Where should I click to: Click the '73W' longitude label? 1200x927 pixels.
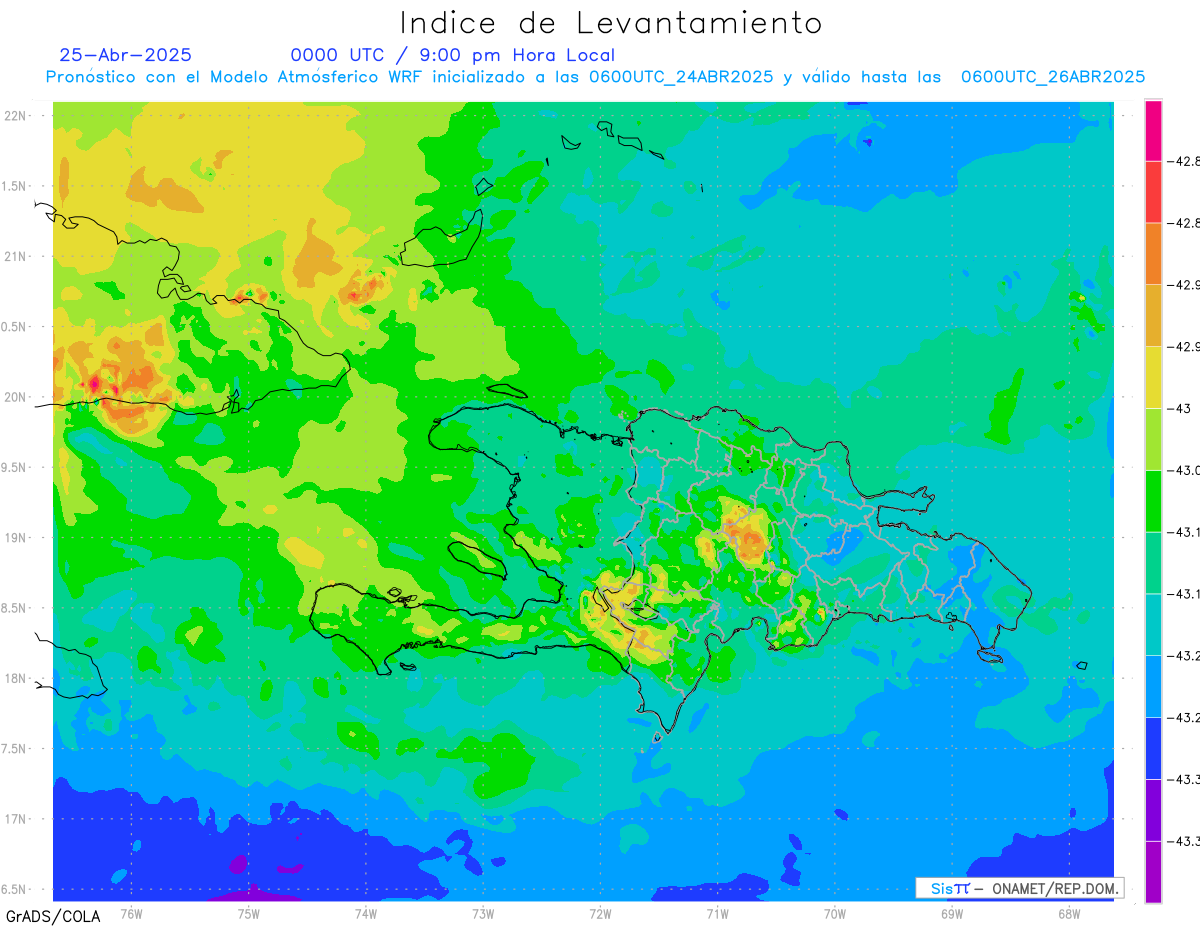click(x=483, y=913)
